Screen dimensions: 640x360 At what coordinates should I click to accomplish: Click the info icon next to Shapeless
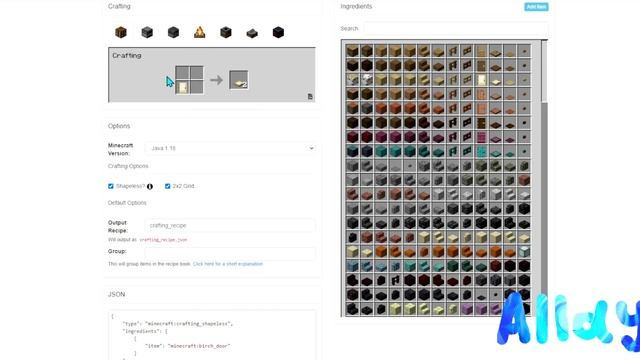coord(150,187)
